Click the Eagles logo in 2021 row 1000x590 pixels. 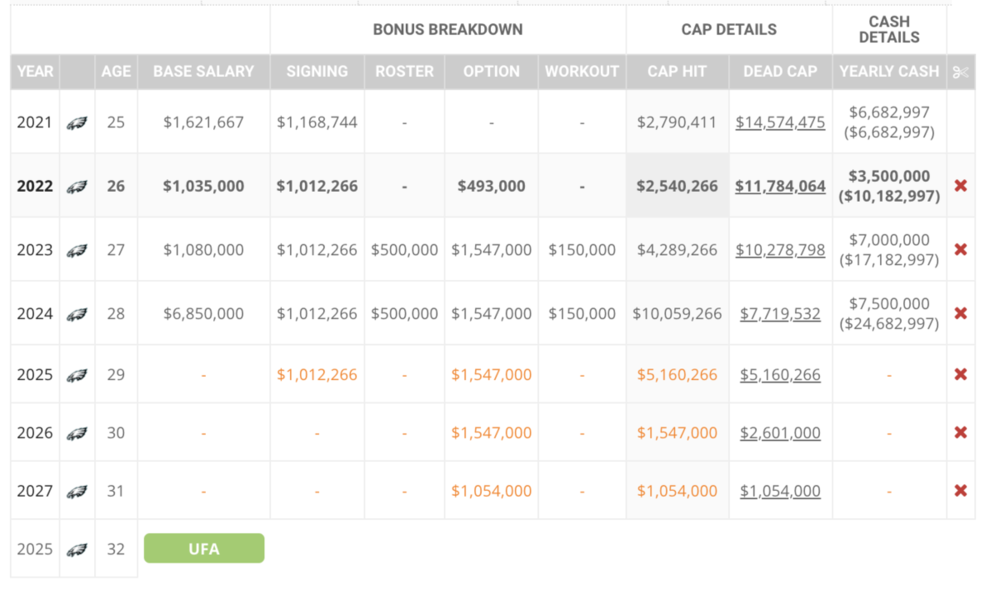77,123
